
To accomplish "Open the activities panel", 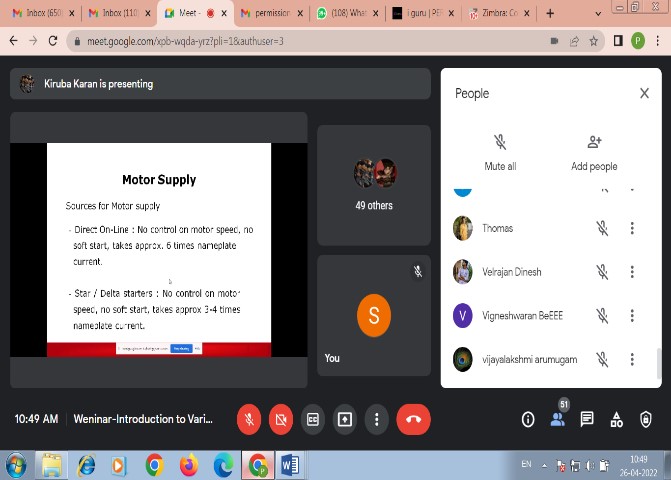I will pyautogui.click(x=616, y=419).
